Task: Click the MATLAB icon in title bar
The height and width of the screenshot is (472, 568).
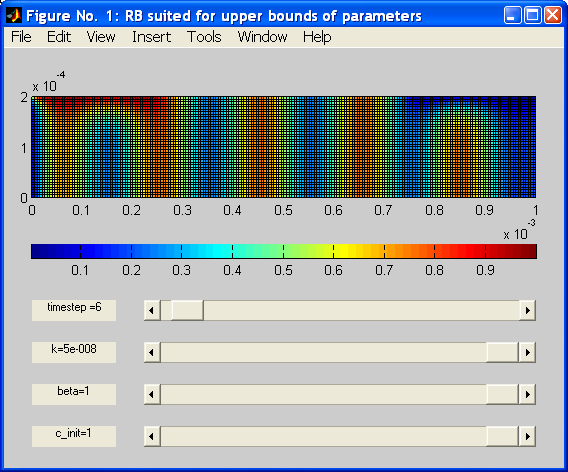Action: tap(14, 16)
